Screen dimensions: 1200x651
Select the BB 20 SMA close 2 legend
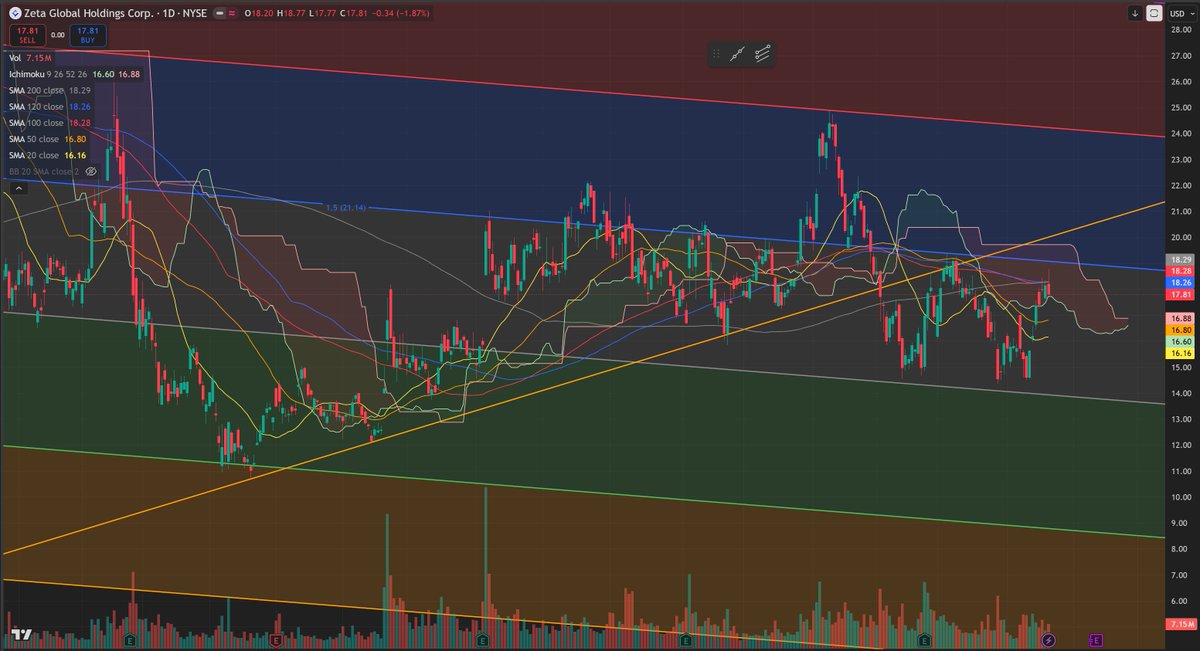click(x=44, y=171)
